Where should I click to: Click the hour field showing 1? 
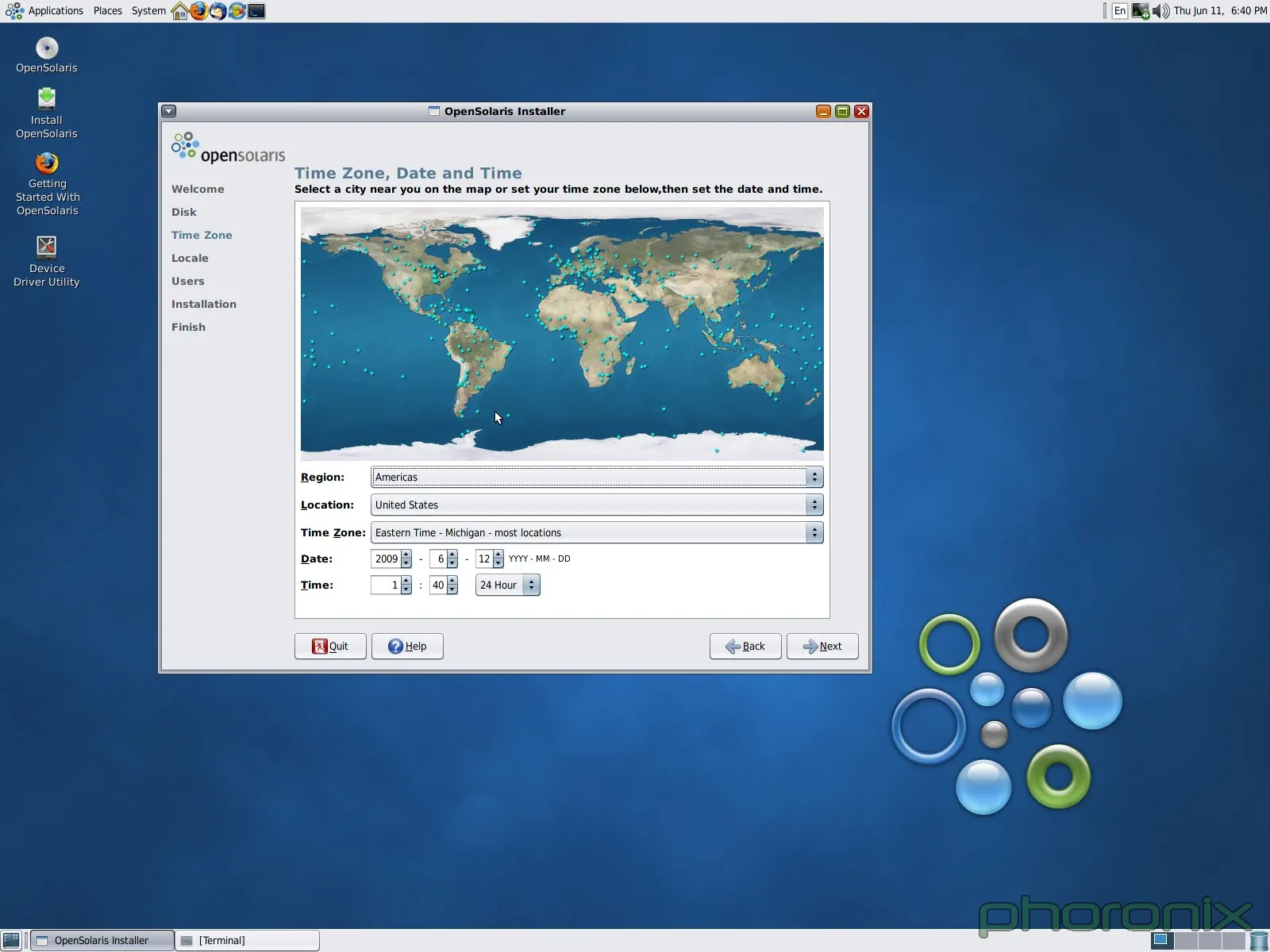386,585
